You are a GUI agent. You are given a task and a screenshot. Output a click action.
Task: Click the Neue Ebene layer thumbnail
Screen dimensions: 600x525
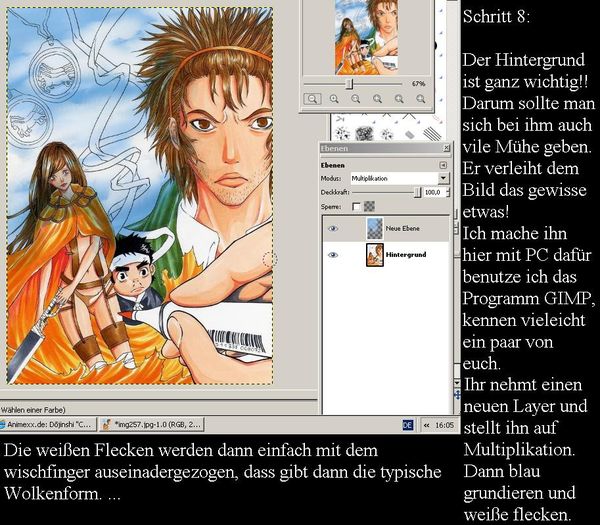coord(375,229)
